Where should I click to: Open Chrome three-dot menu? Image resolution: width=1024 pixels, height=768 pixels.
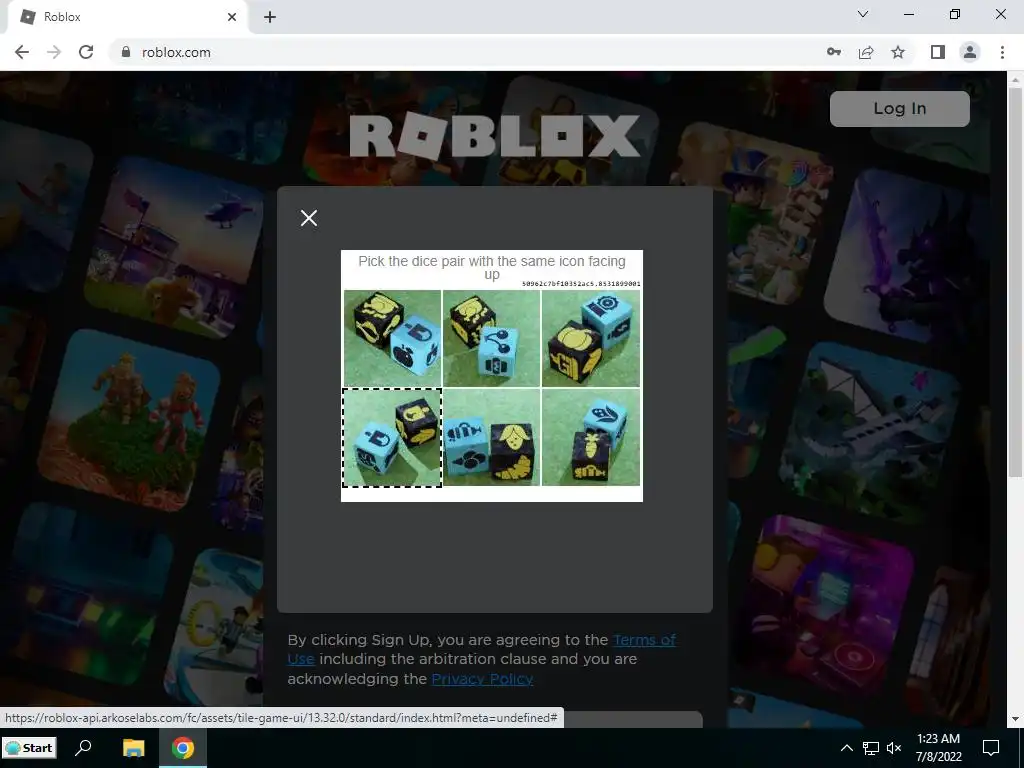pos(1002,52)
